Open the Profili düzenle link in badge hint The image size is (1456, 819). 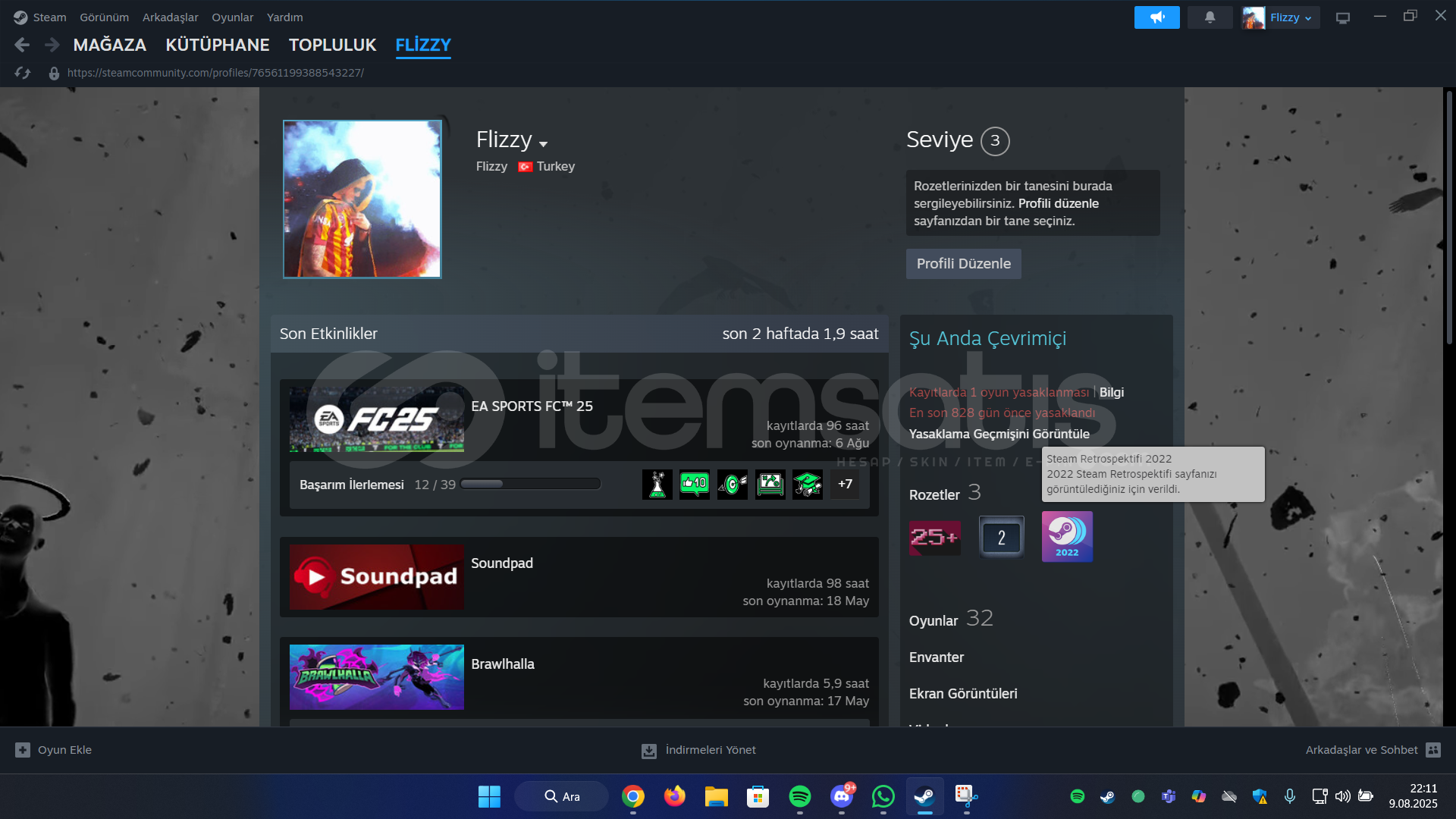(x=1059, y=203)
